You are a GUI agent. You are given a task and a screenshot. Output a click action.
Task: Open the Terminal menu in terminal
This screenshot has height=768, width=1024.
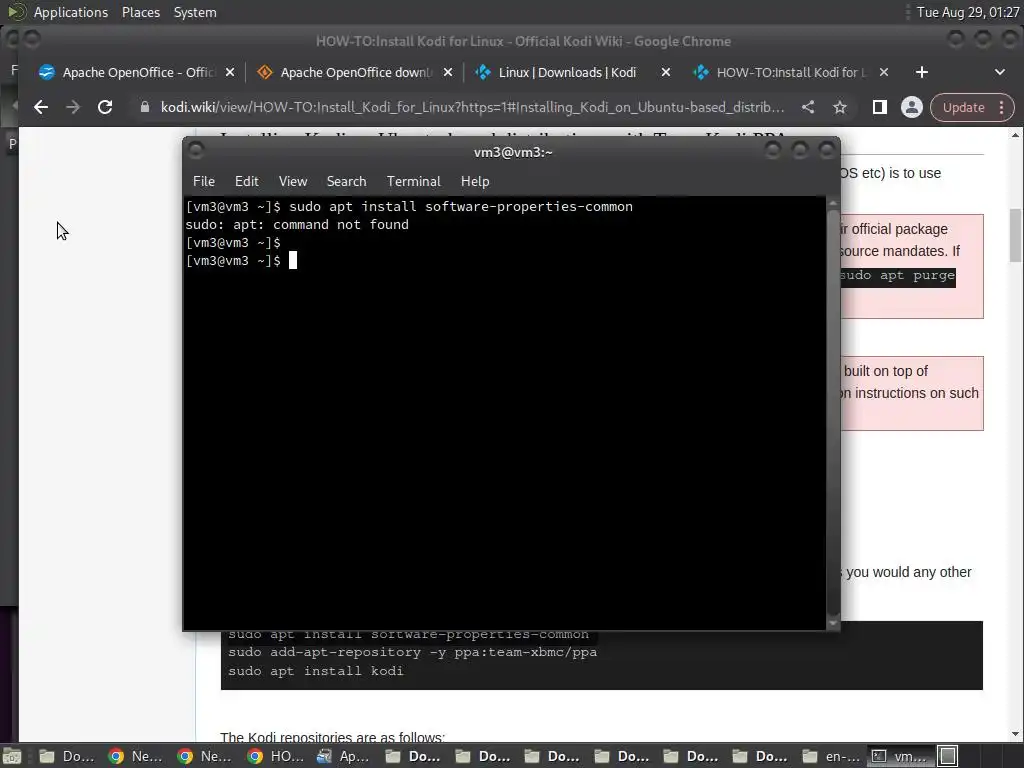413,182
